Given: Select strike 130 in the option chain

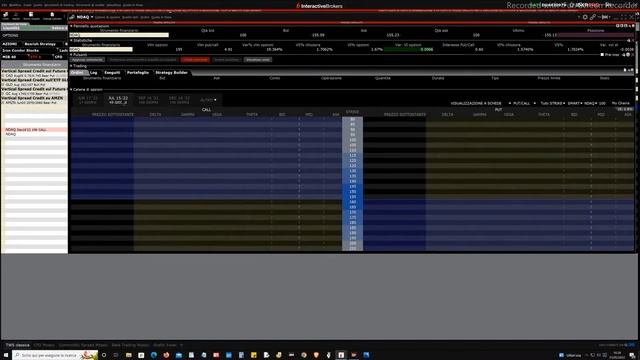Looking at the screenshot, I should [x=353, y=171].
